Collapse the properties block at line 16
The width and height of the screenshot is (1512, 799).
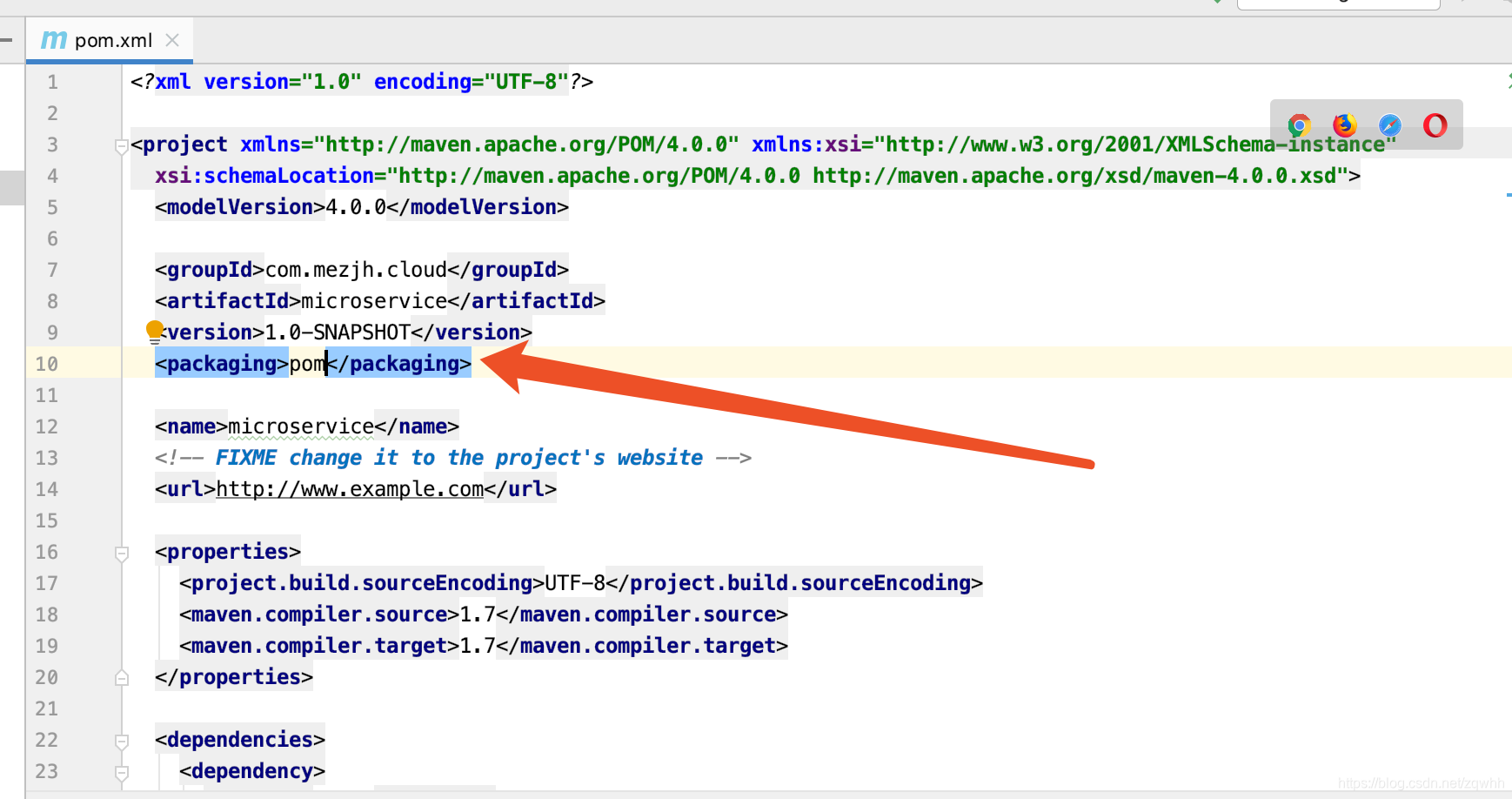pos(122,554)
